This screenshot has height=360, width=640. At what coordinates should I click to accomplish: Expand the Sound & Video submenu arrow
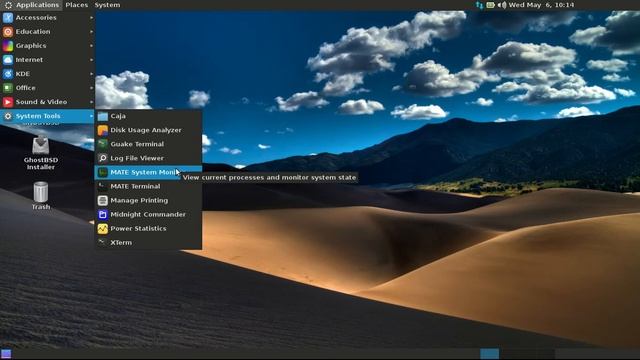pyautogui.click(x=91, y=102)
